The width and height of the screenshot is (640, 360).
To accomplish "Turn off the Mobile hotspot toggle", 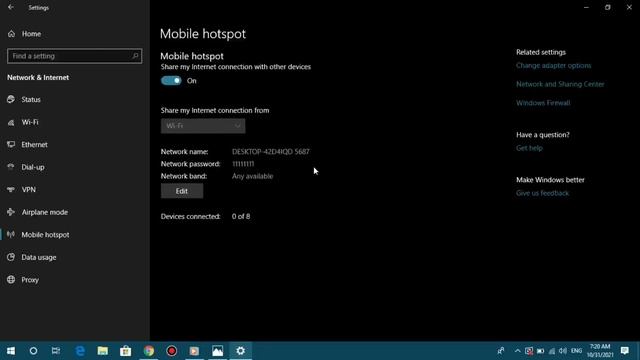I will point(171,80).
